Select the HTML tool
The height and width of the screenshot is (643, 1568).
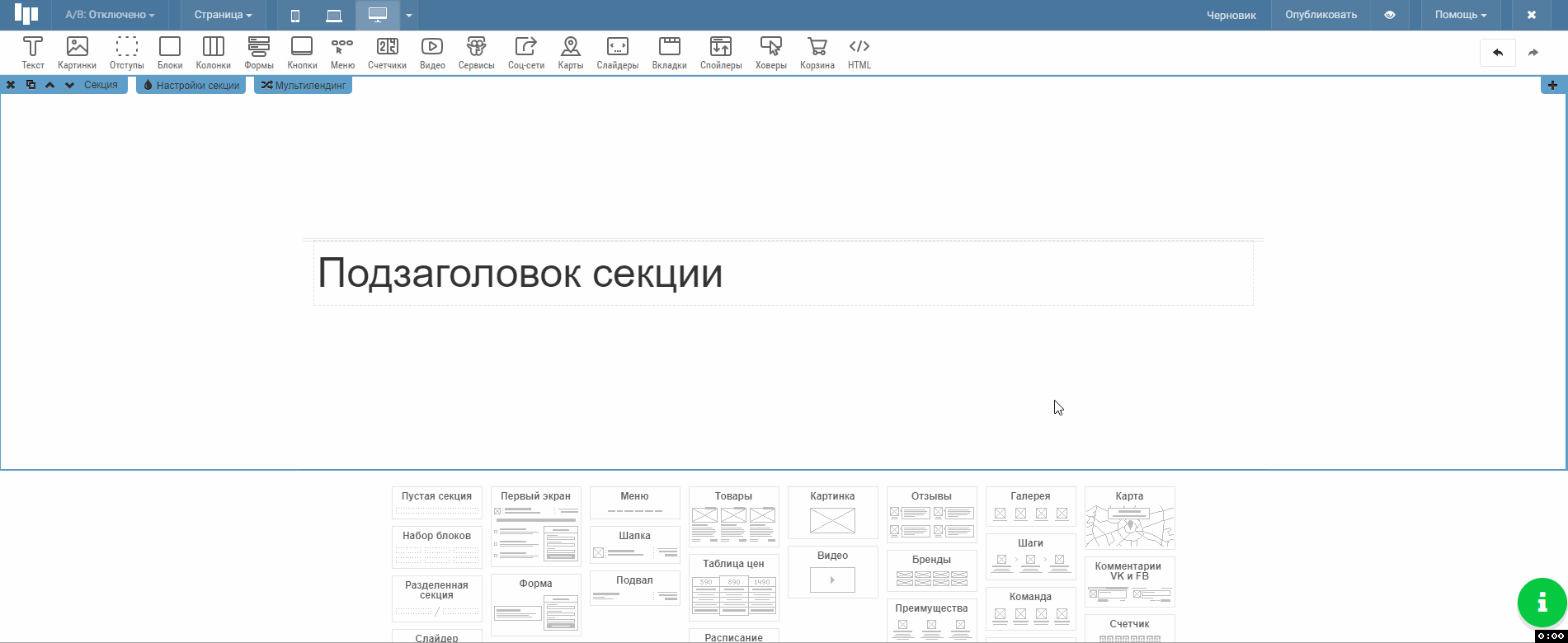point(859,53)
